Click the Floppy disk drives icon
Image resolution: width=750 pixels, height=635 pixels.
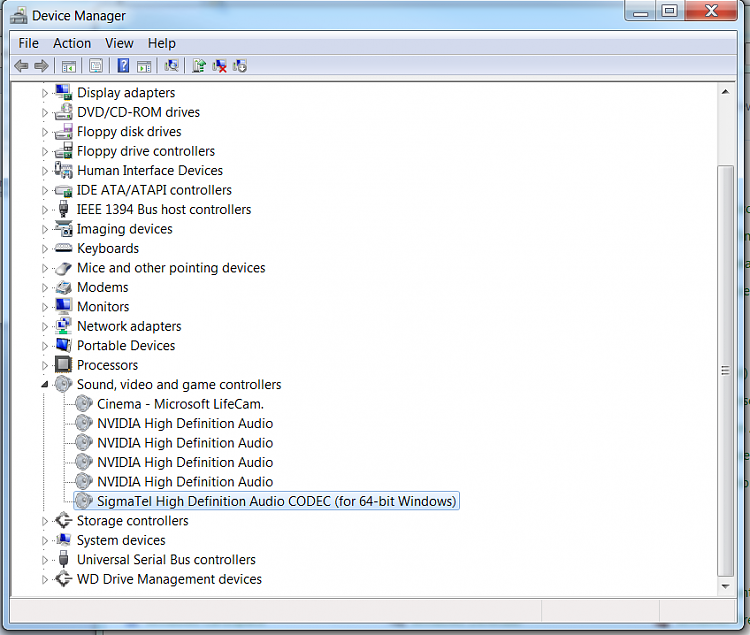tap(63, 131)
